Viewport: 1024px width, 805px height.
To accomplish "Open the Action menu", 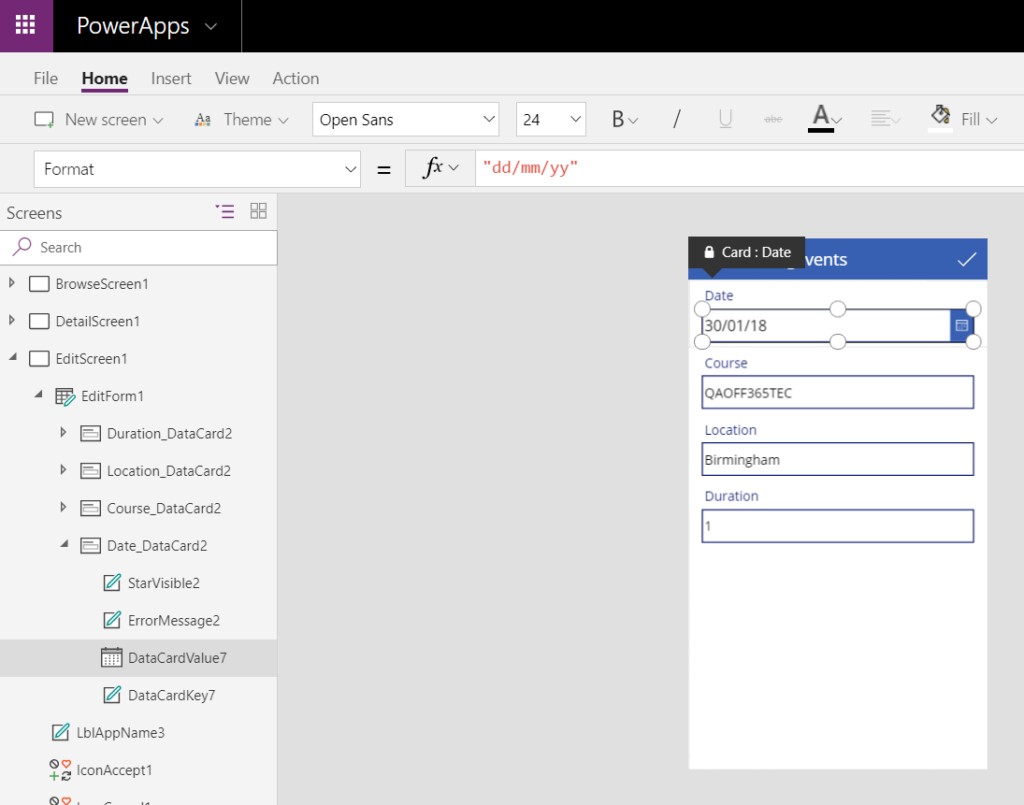I will 295,78.
